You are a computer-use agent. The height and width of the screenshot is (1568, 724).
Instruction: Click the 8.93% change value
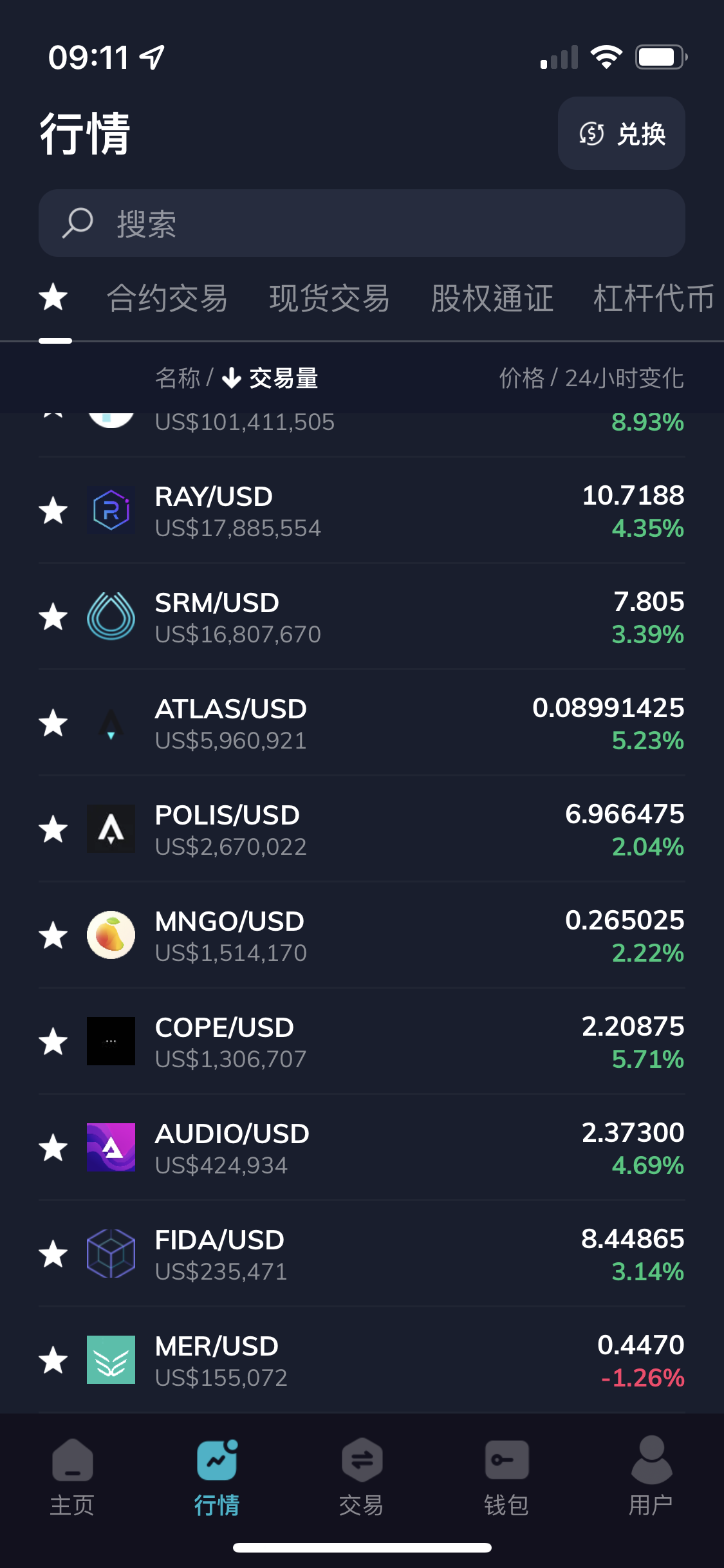(647, 422)
